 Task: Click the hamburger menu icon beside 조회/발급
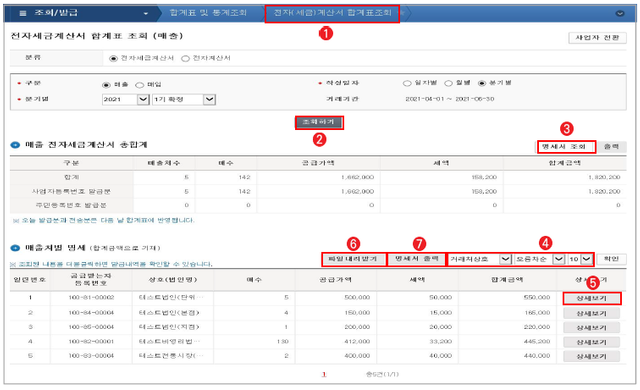23,13
